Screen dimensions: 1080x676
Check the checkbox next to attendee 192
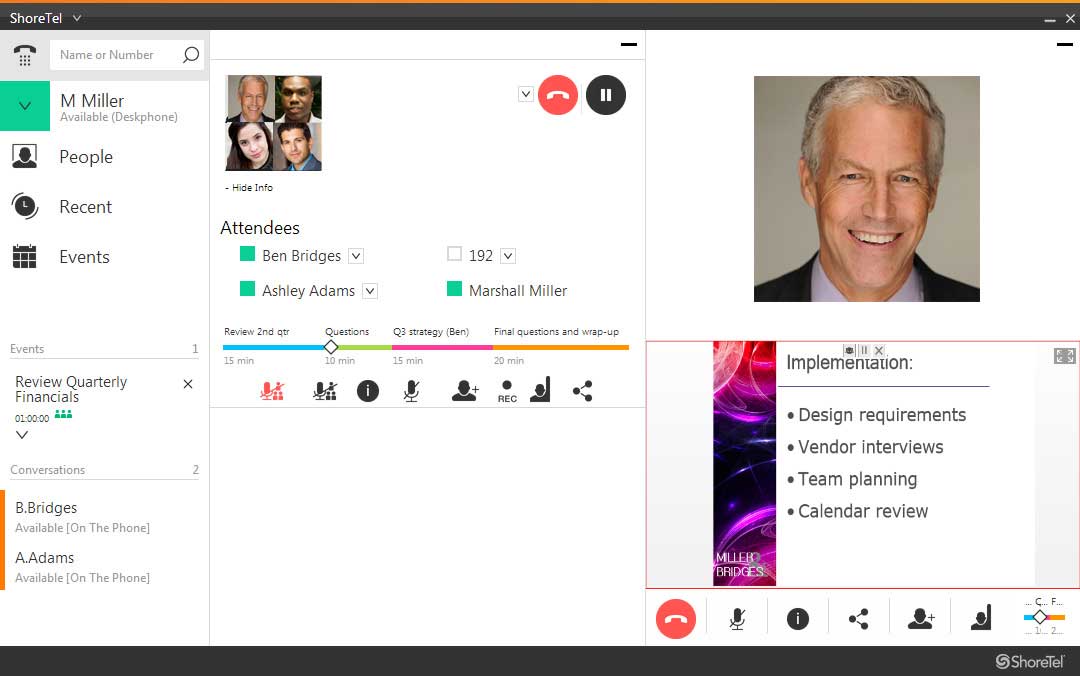(x=454, y=255)
